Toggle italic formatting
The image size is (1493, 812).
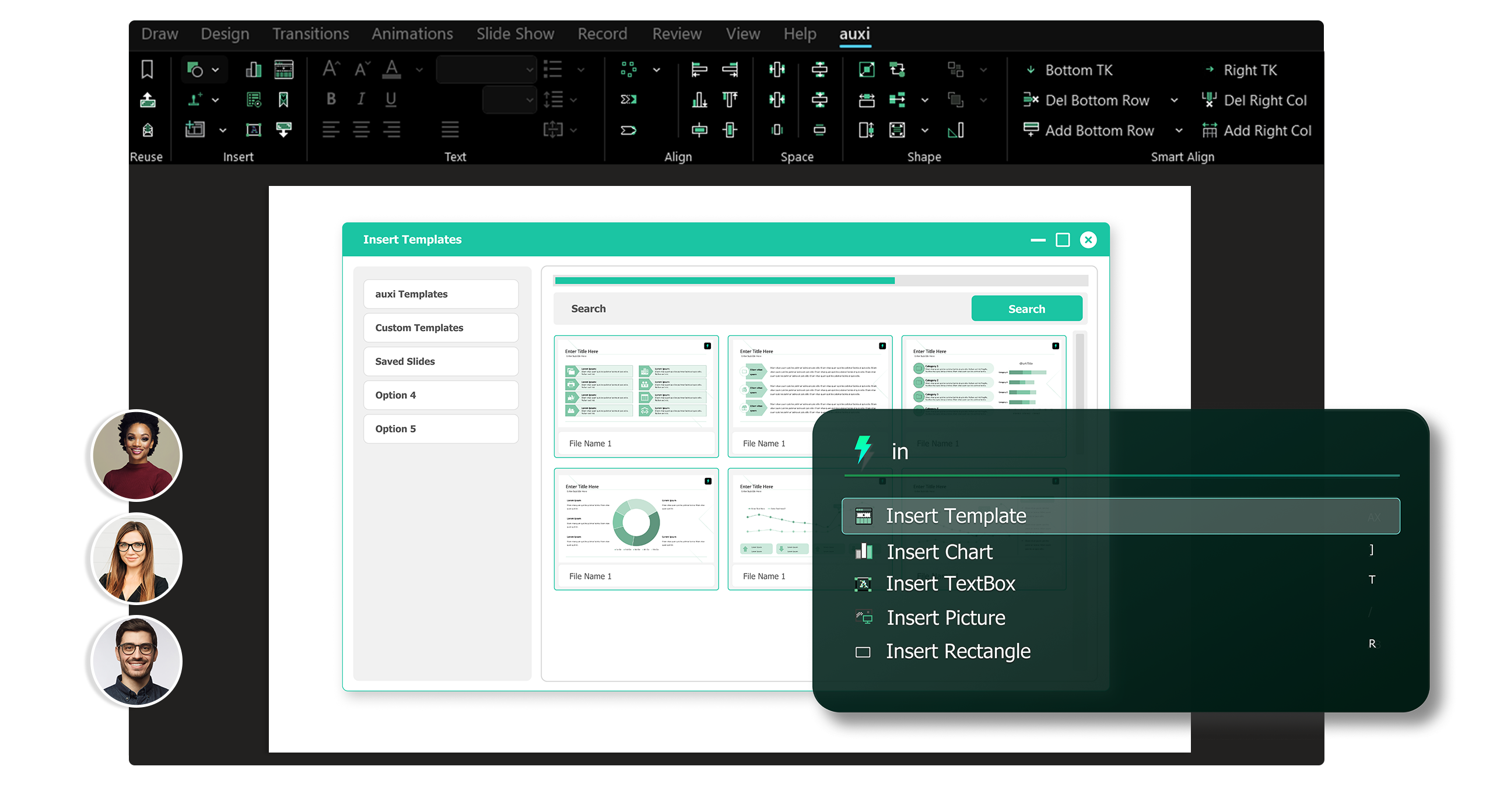click(361, 99)
